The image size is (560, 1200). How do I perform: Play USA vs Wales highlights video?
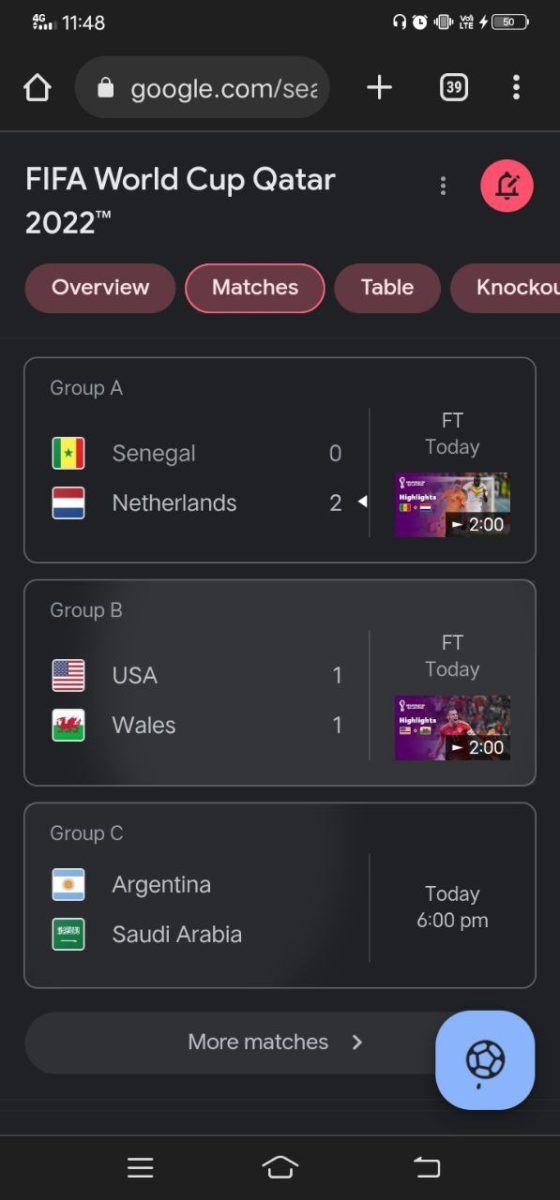click(x=452, y=728)
